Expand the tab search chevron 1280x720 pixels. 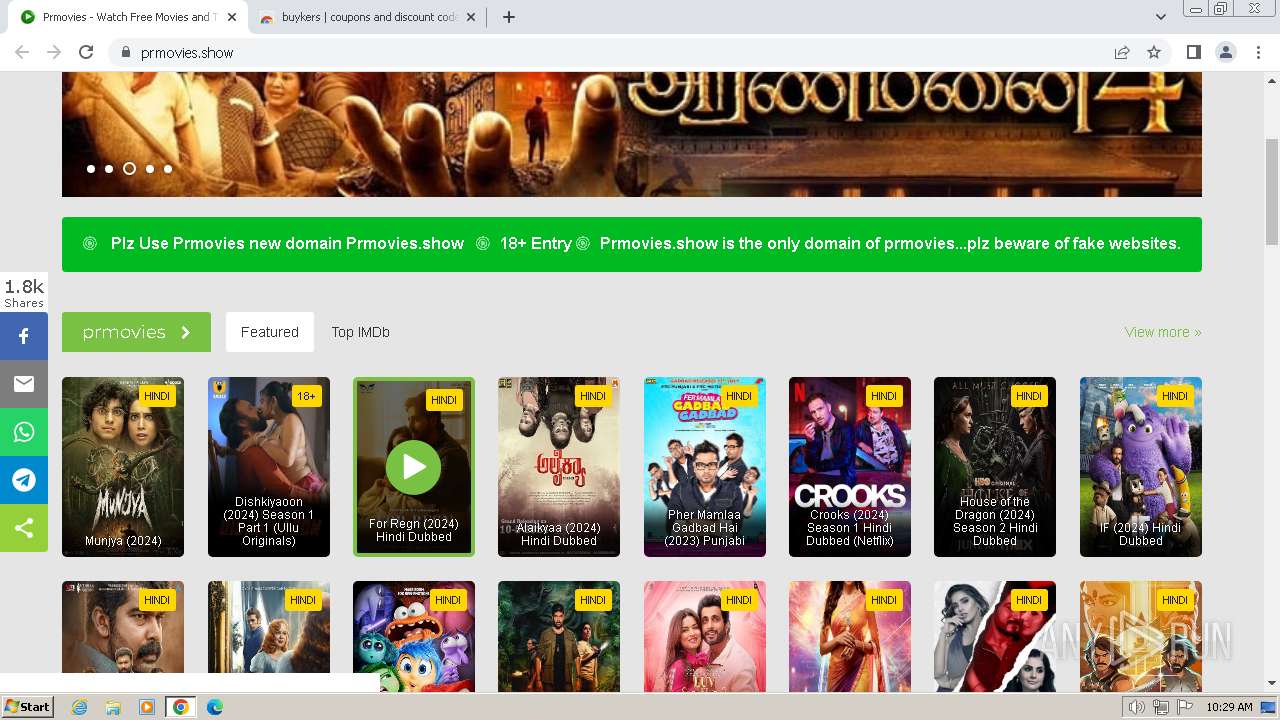[x=1161, y=17]
